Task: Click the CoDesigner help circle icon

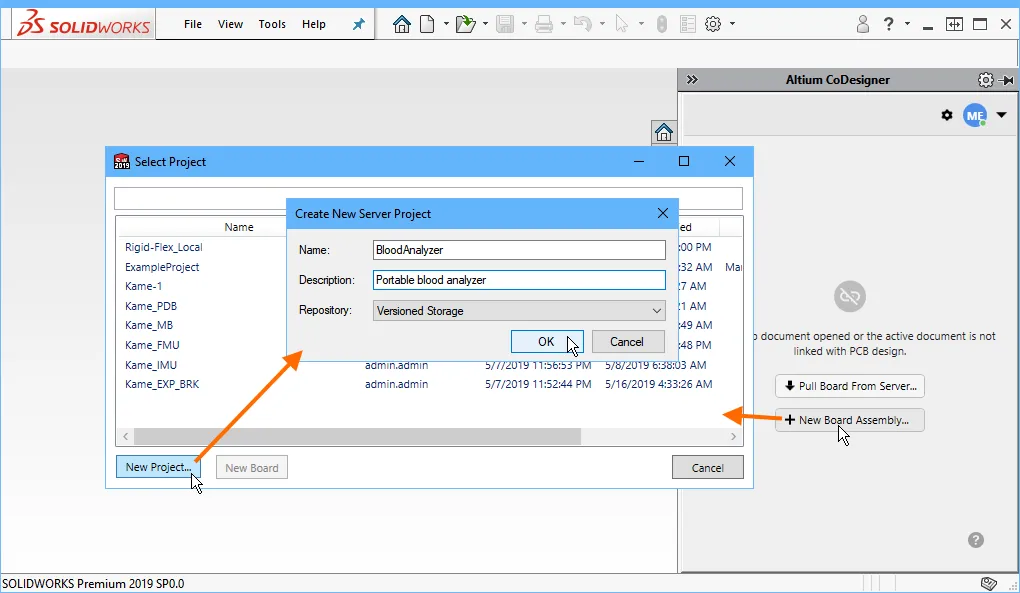Action: [976, 540]
